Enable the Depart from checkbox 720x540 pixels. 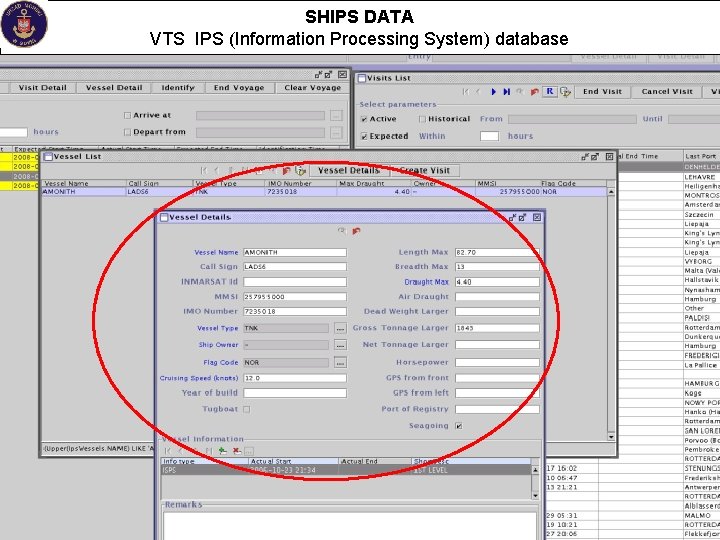point(127,132)
